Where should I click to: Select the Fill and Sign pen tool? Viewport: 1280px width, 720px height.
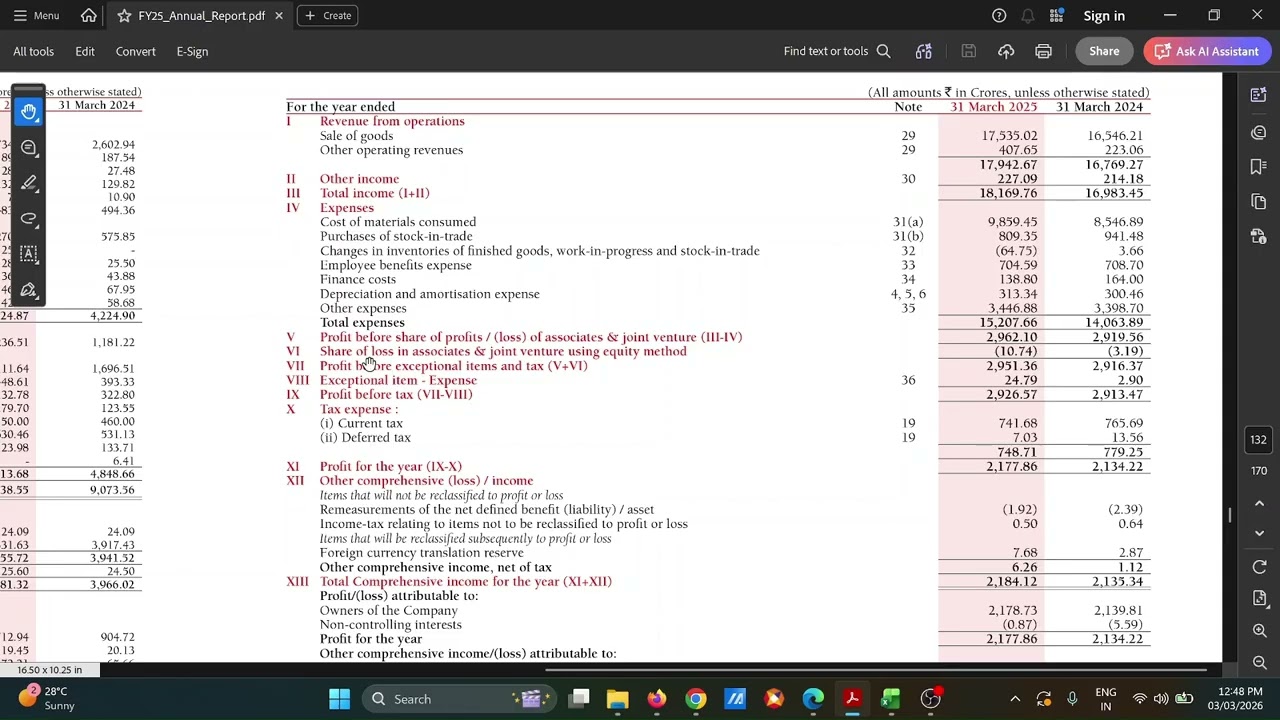pyautogui.click(x=29, y=290)
